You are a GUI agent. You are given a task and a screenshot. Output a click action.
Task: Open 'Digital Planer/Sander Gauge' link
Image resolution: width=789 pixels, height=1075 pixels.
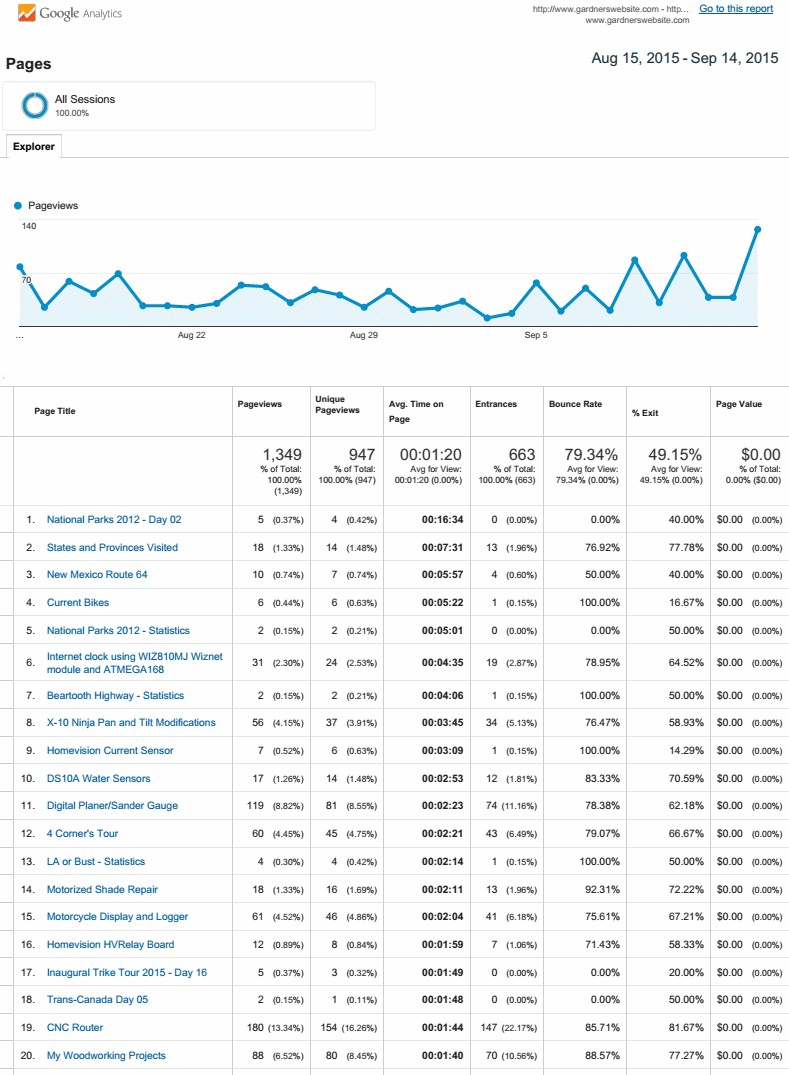(112, 806)
